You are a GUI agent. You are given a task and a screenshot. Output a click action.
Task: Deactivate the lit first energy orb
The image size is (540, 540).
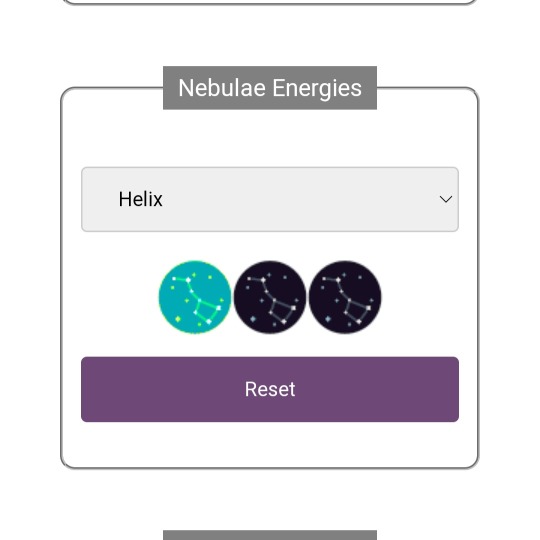click(195, 297)
